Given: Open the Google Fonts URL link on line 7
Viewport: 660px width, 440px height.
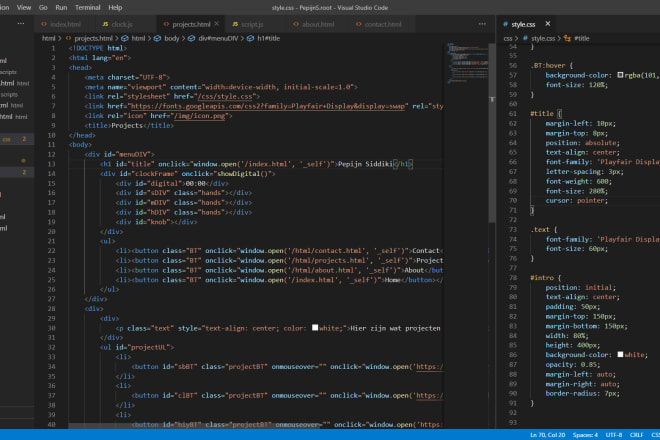Looking at the screenshot, I should [x=268, y=106].
